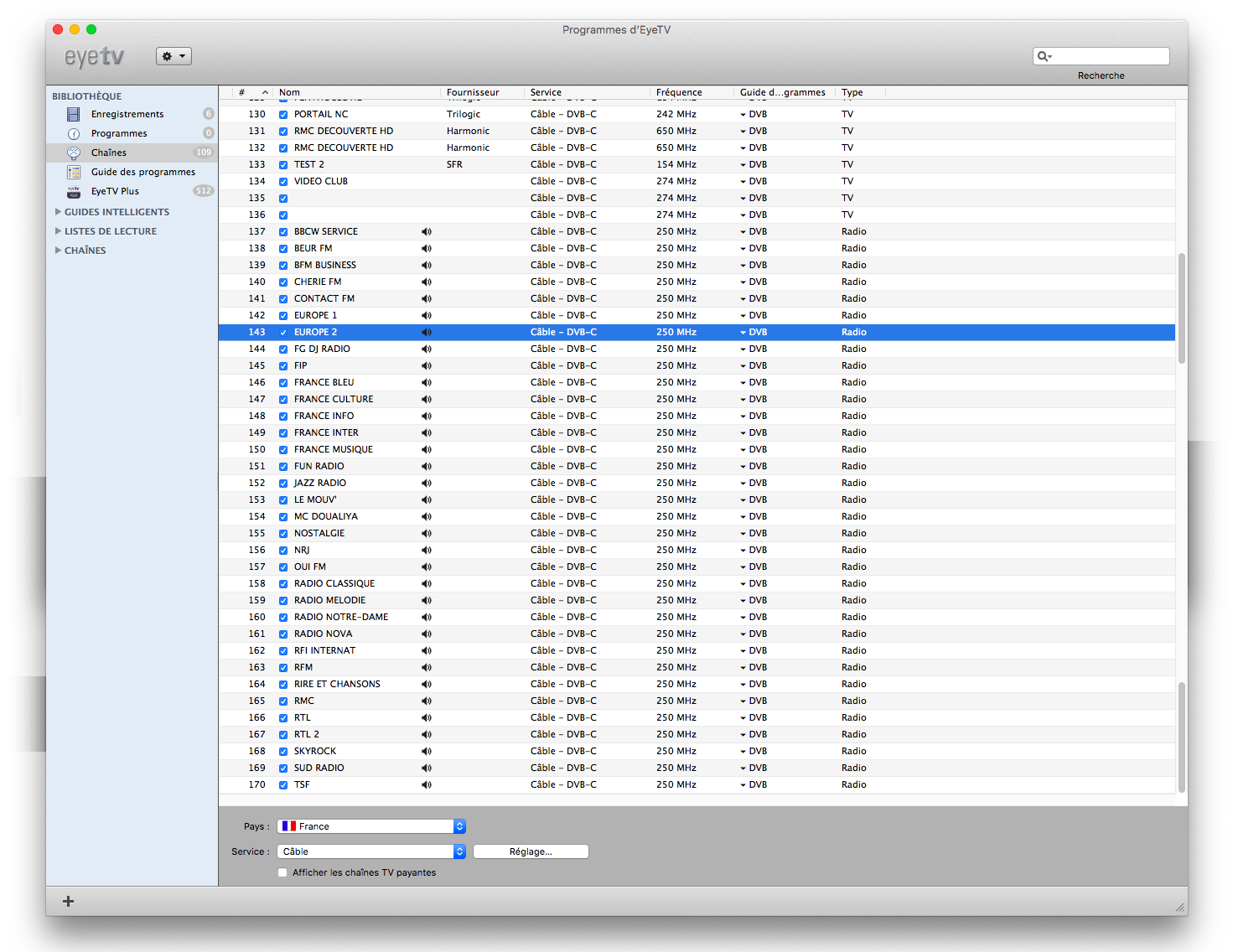Click the plus button at bottom left
This screenshot has height=952, width=1233.
click(69, 901)
